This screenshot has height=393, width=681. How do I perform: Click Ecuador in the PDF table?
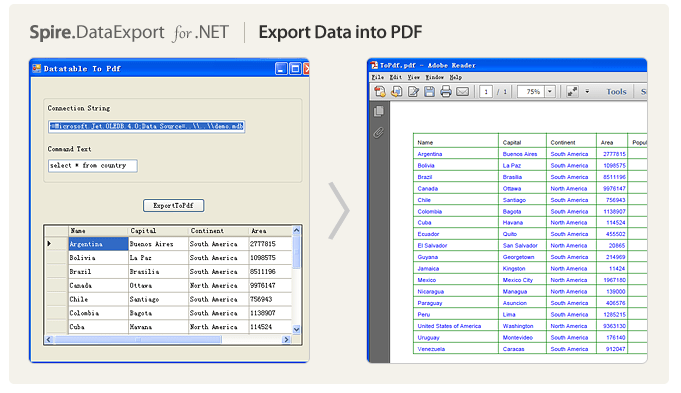coord(428,234)
